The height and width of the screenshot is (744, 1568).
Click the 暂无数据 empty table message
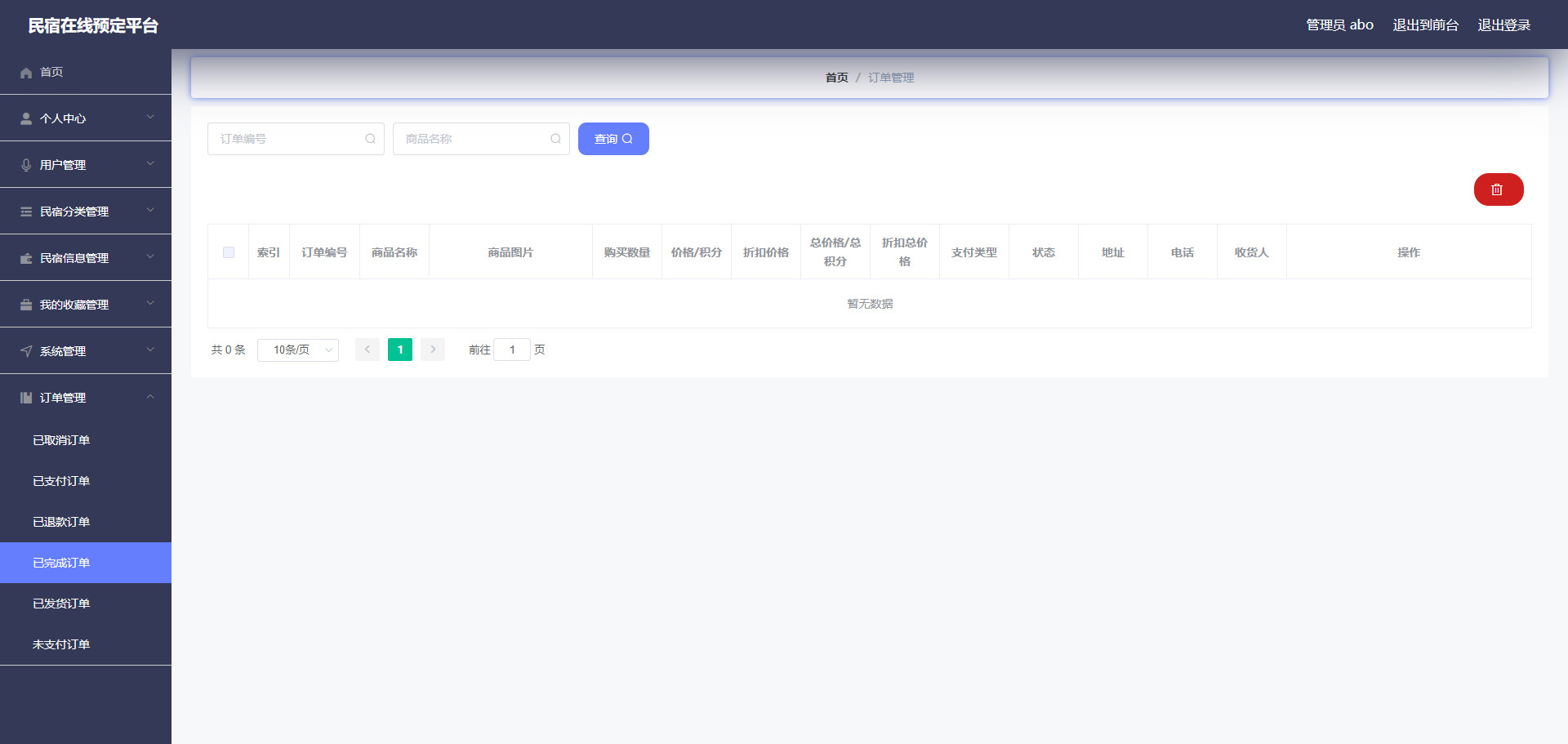(870, 304)
